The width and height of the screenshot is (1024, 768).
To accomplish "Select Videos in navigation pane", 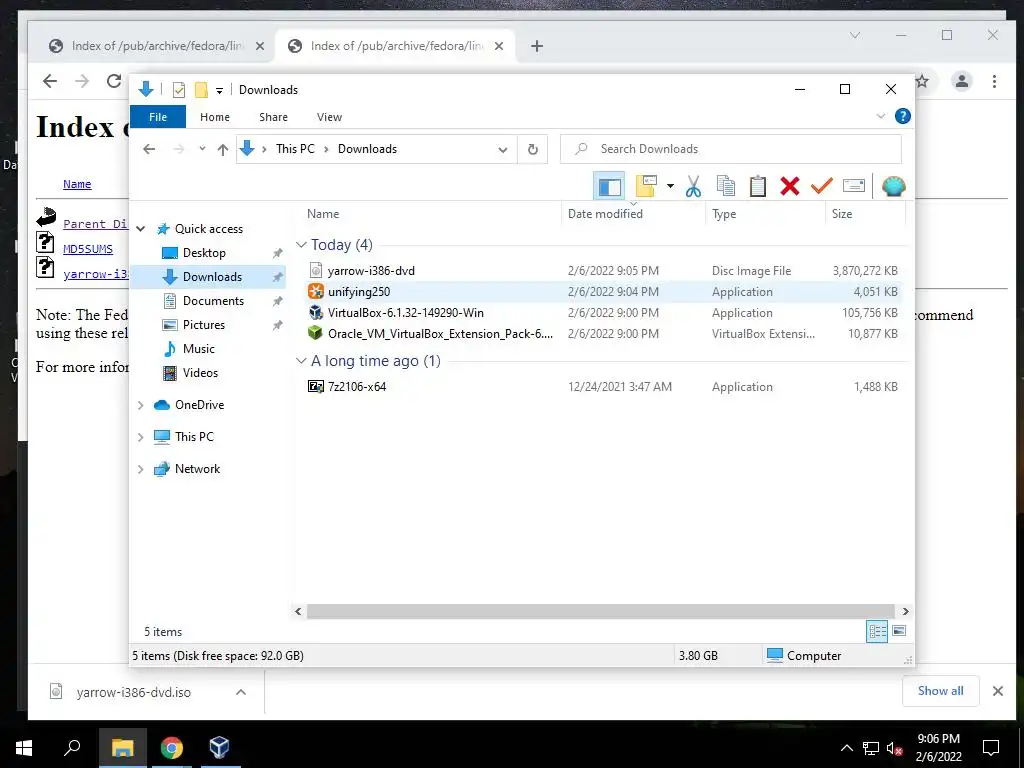I will [200, 373].
